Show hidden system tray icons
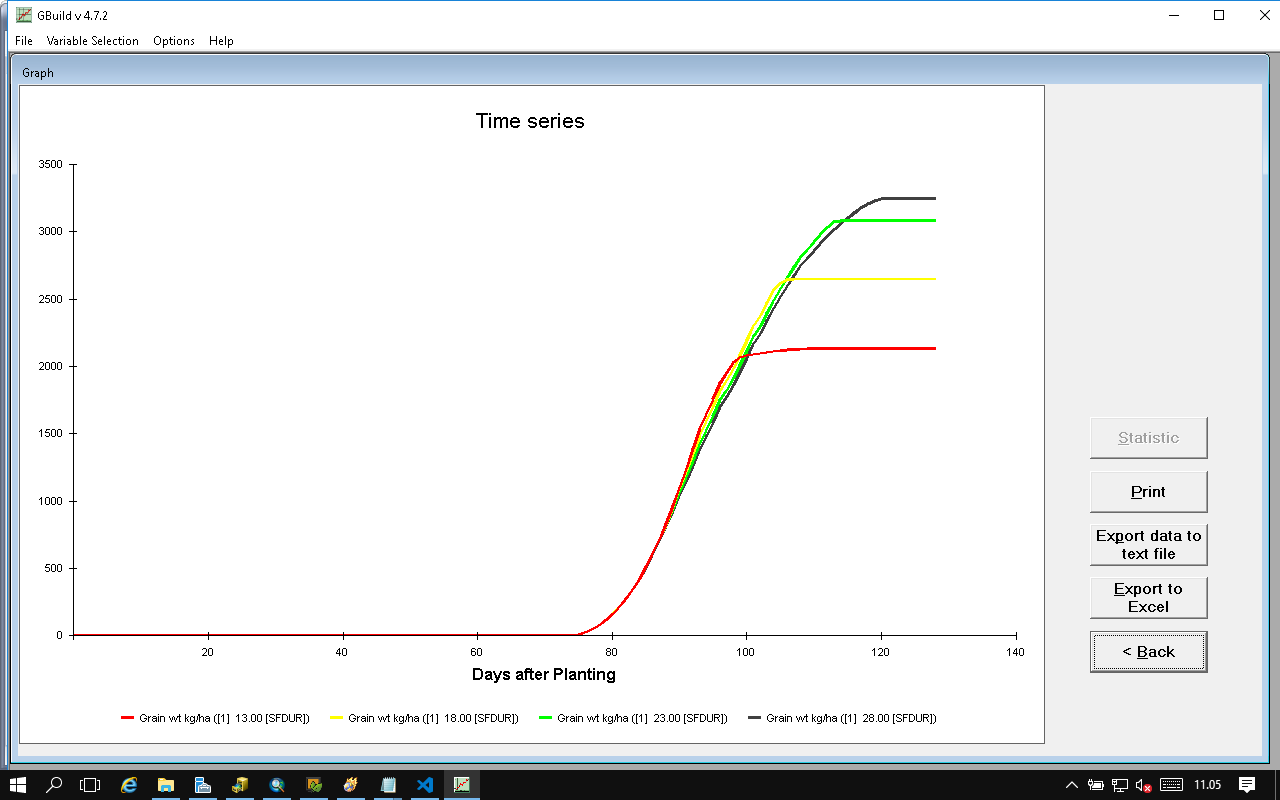Image resolution: width=1280 pixels, height=800 pixels. (1072, 785)
